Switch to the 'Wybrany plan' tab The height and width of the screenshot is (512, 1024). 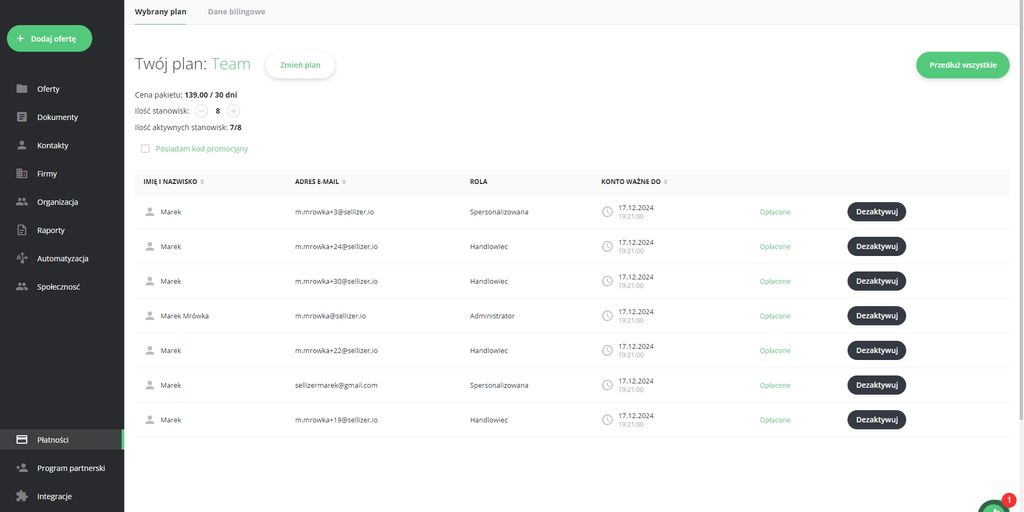click(161, 12)
